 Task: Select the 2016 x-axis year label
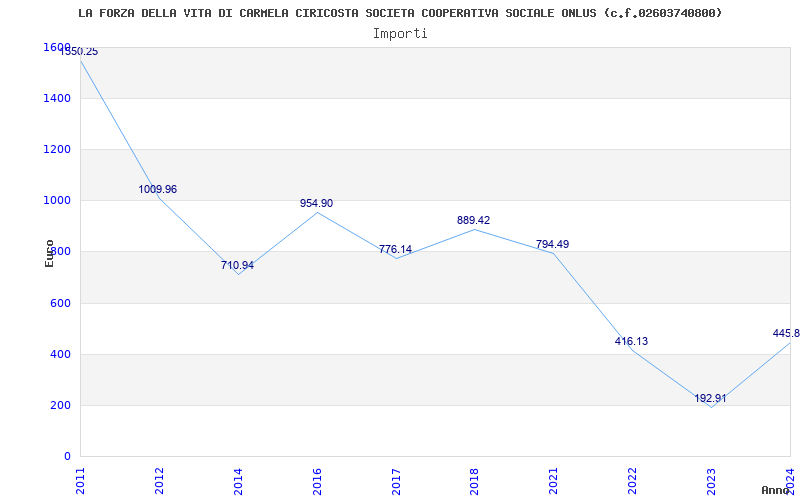[x=317, y=482]
